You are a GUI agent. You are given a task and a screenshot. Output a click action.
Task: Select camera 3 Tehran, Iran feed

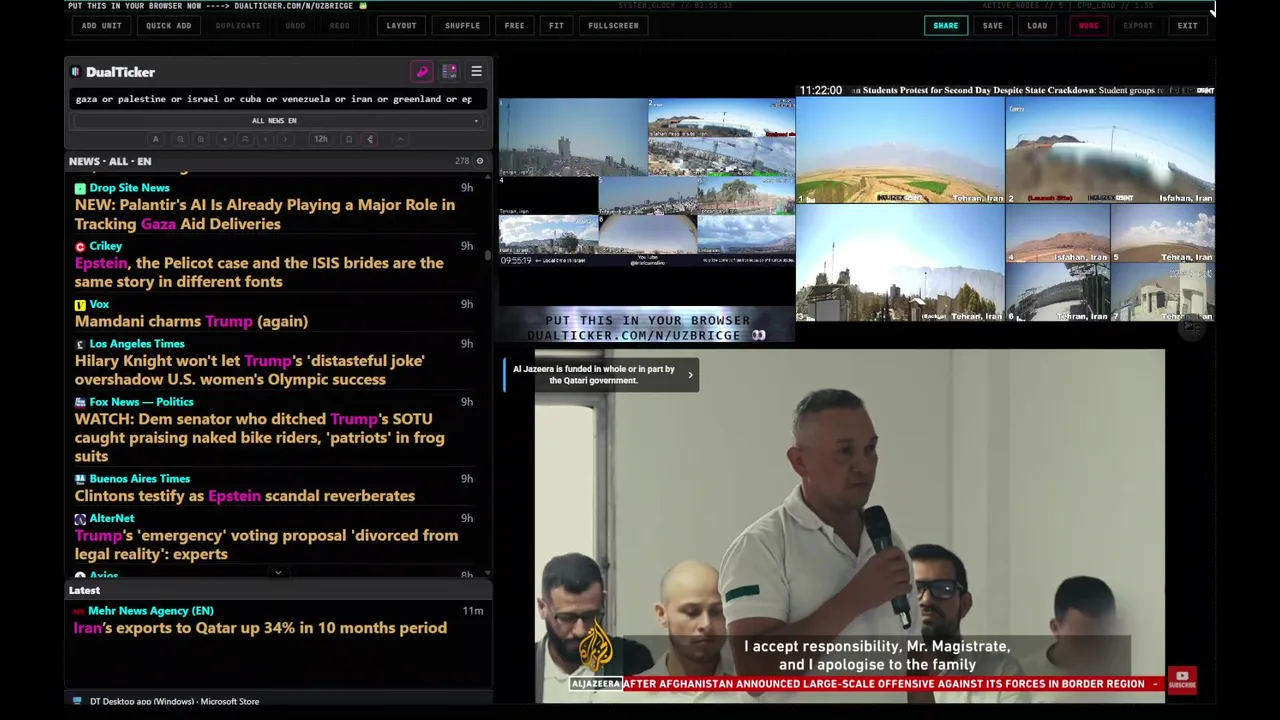900,263
